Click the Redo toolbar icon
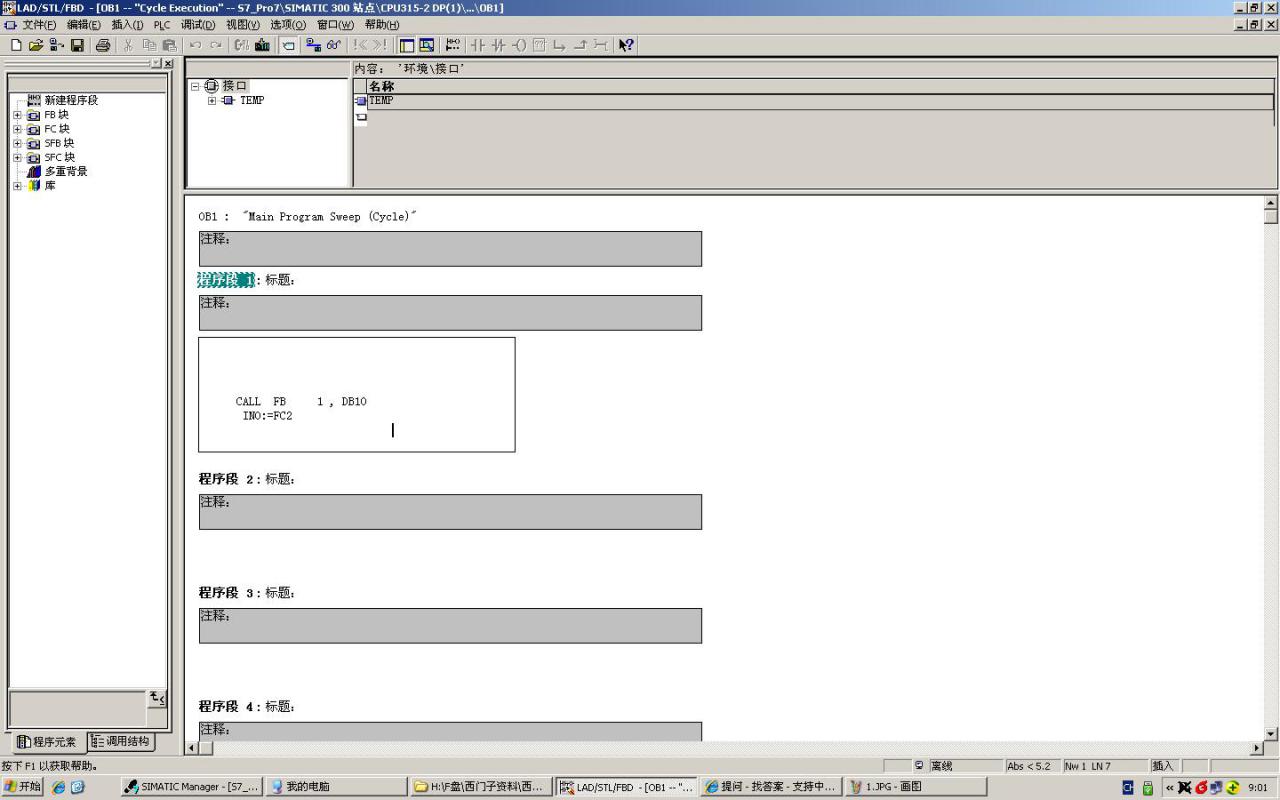This screenshot has width=1280, height=800. coord(215,45)
